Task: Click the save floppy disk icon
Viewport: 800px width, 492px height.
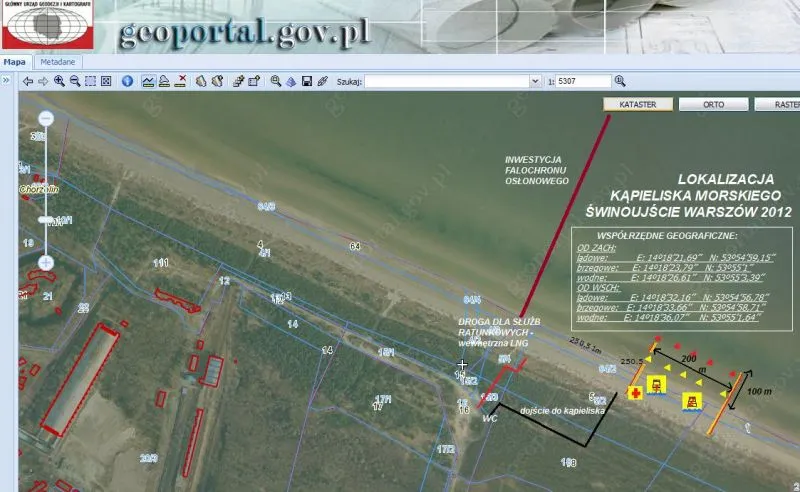Action: coord(307,81)
